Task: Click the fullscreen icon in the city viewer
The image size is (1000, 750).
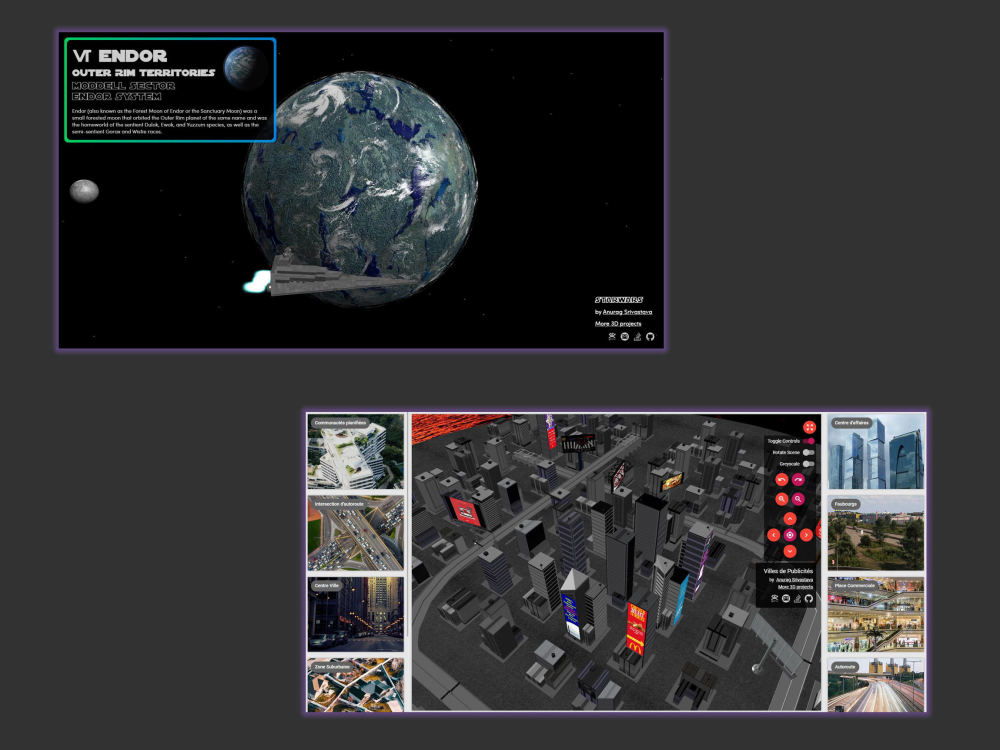Action: pyautogui.click(x=809, y=427)
